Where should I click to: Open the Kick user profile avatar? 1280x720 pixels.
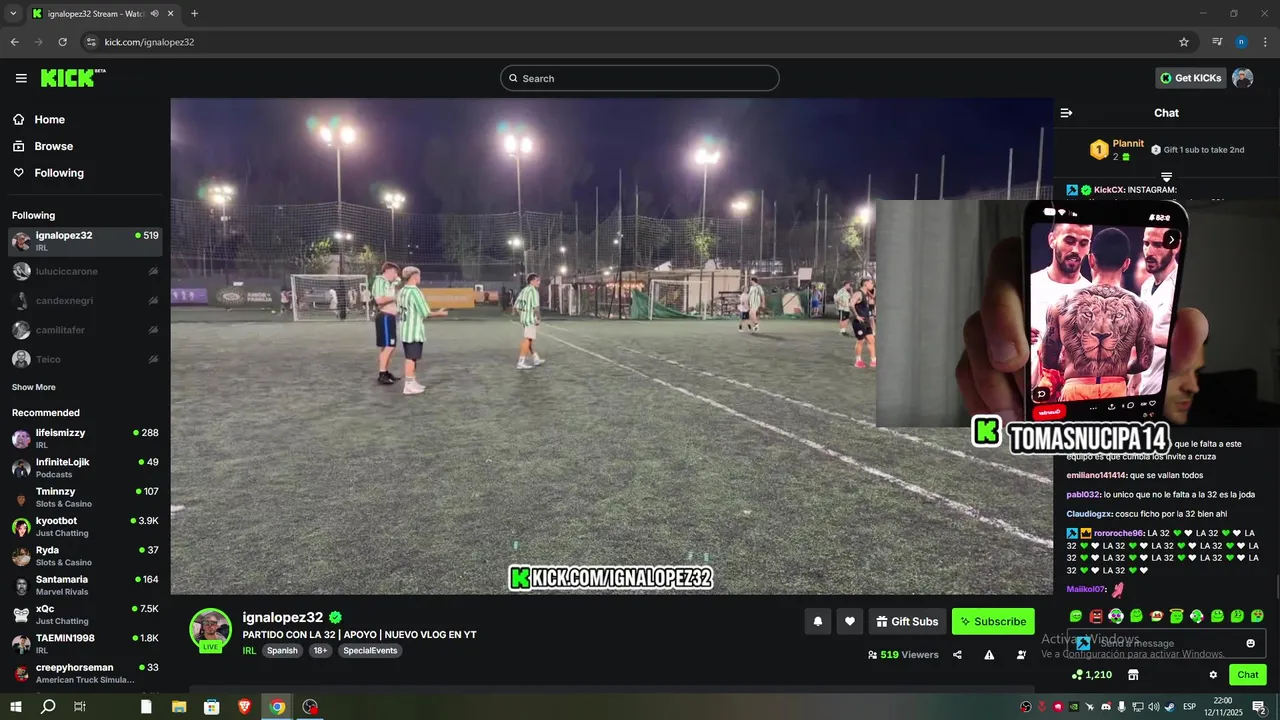pyautogui.click(x=1242, y=78)
